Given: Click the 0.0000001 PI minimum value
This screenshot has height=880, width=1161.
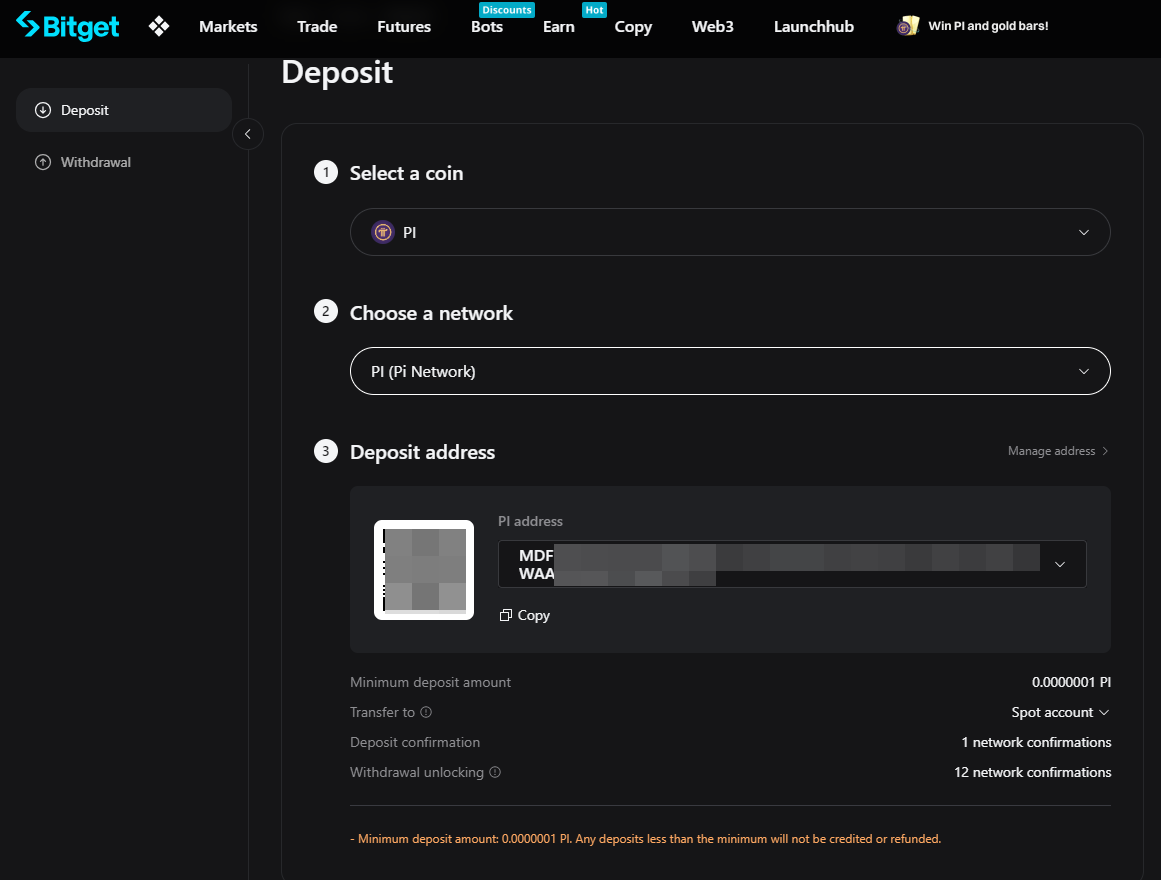Looking at the screenshot, I should click(x=1071, y=682).
